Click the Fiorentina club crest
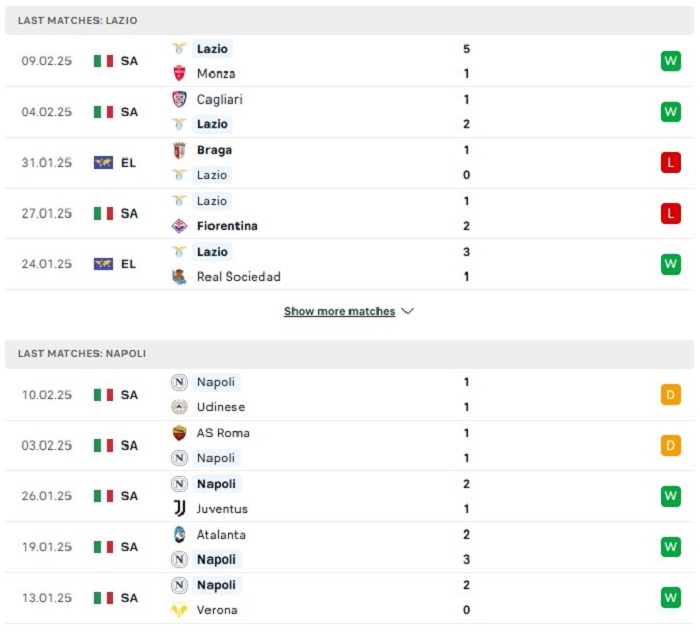 (x=179, y=226)
